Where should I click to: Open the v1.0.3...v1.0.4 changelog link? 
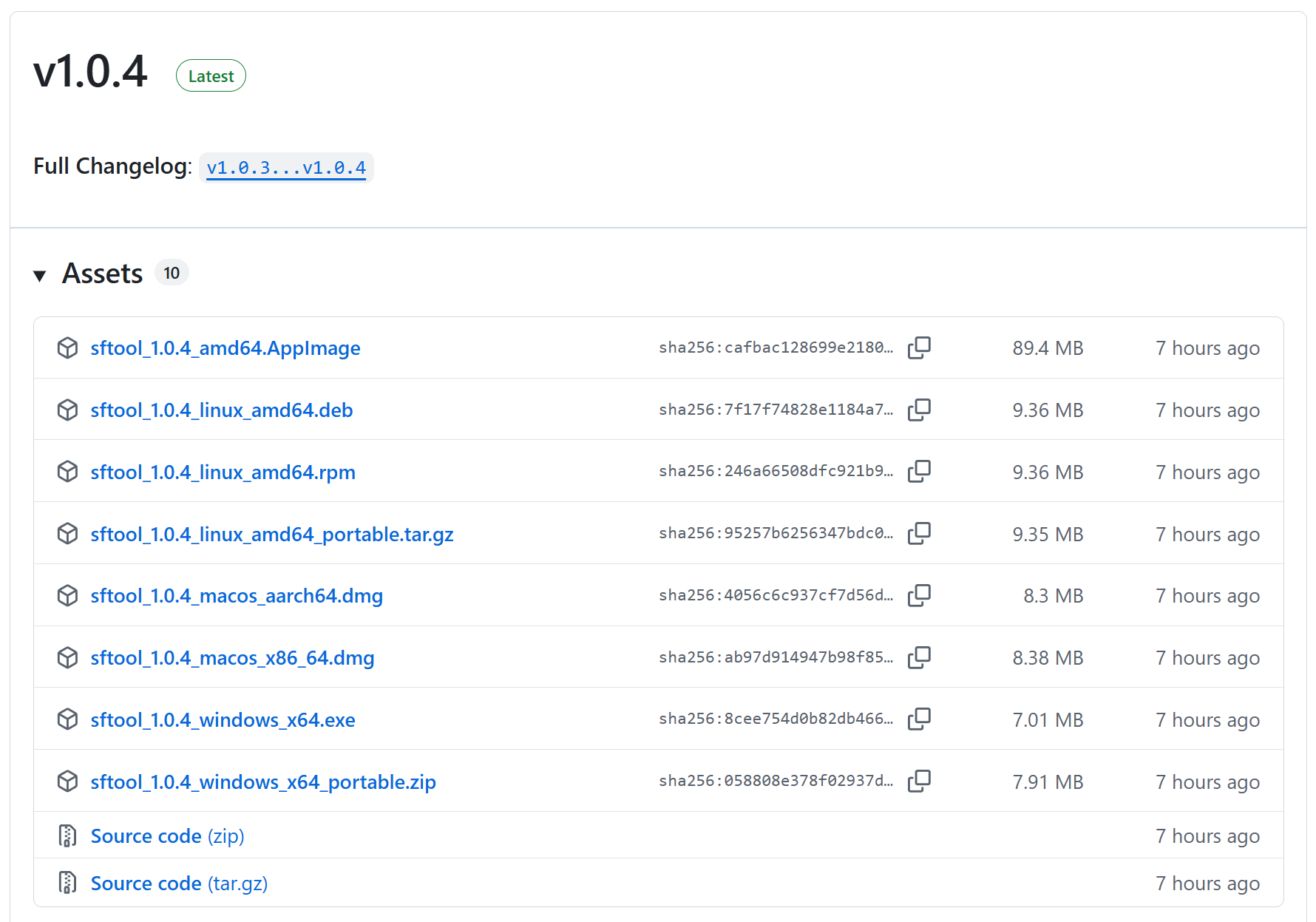coord(286,168)
